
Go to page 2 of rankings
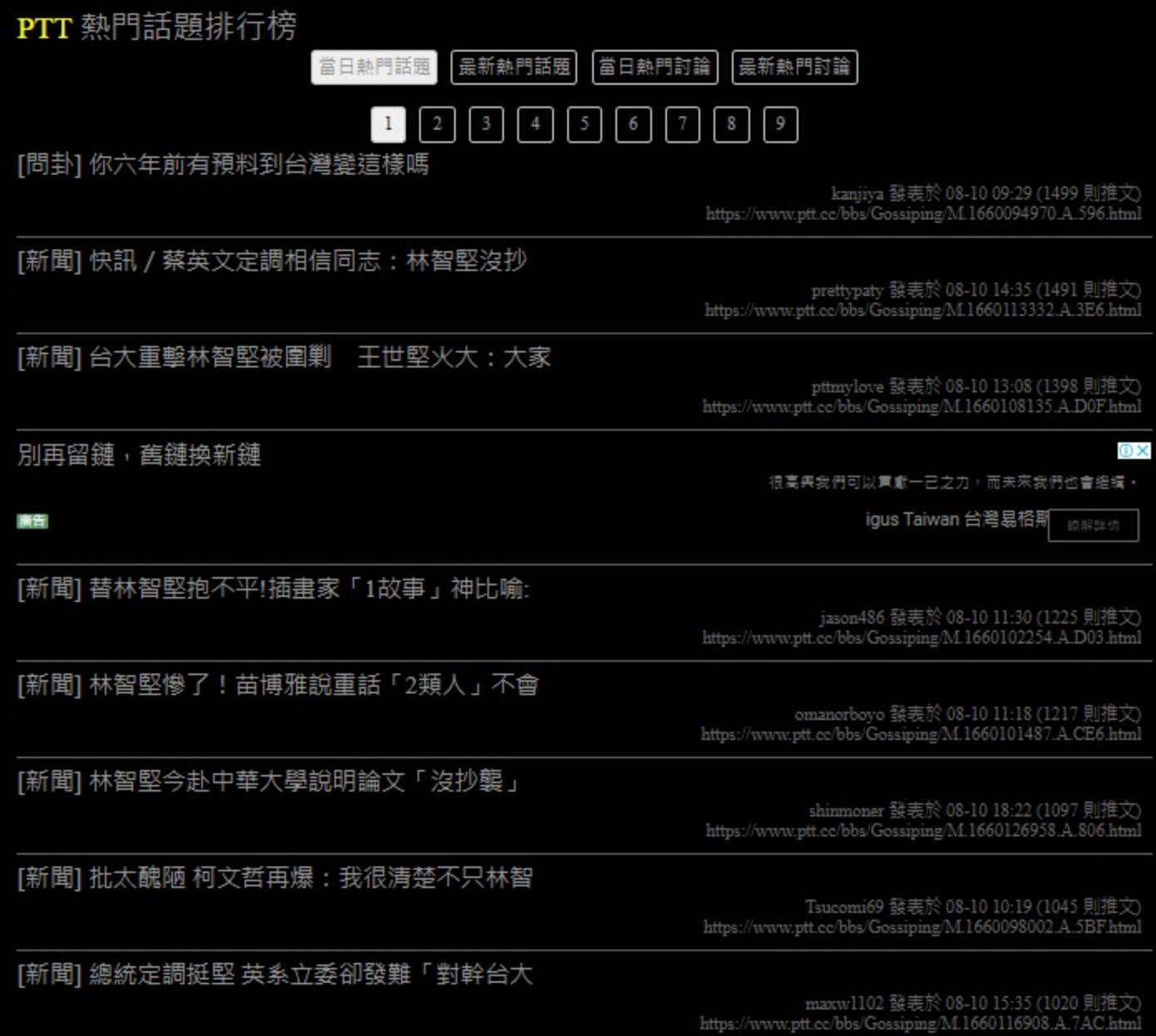pos(437,125)
